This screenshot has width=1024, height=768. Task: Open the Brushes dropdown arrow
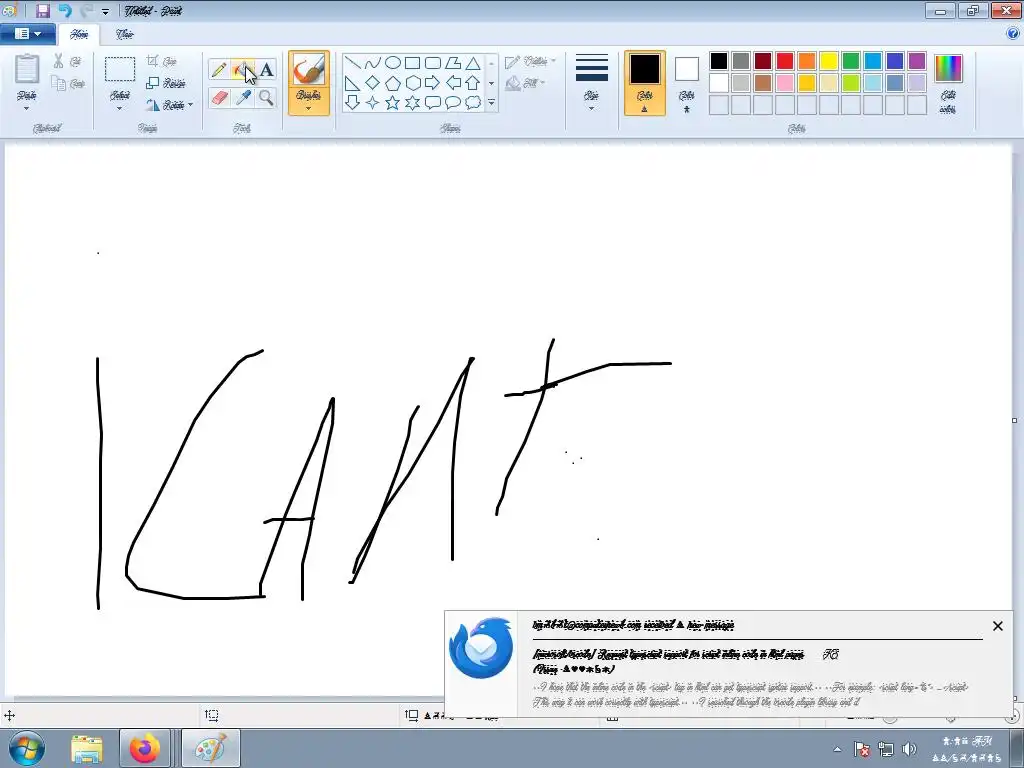coord(308,108)
